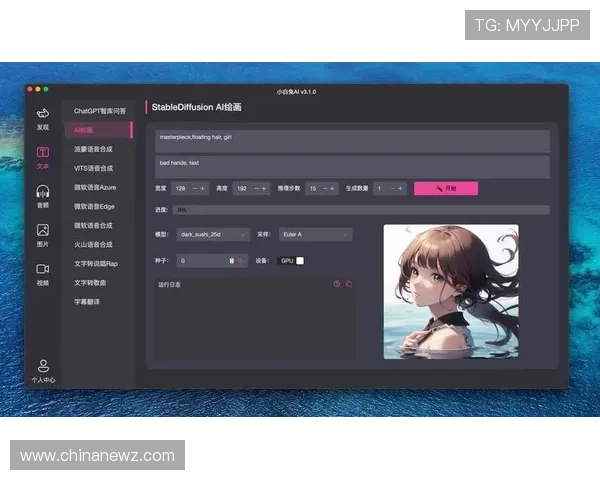
Task: Select the 文本 text icon in sidebar
Action: point(42,152)
